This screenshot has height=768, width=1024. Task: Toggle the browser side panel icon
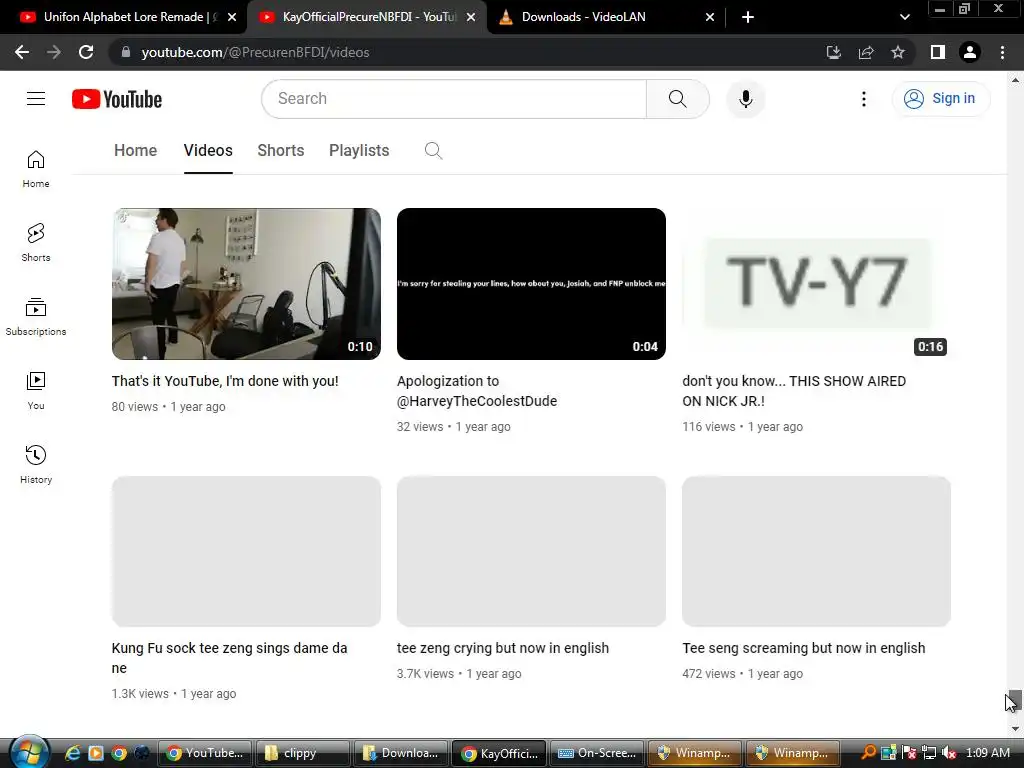(937, 52)
